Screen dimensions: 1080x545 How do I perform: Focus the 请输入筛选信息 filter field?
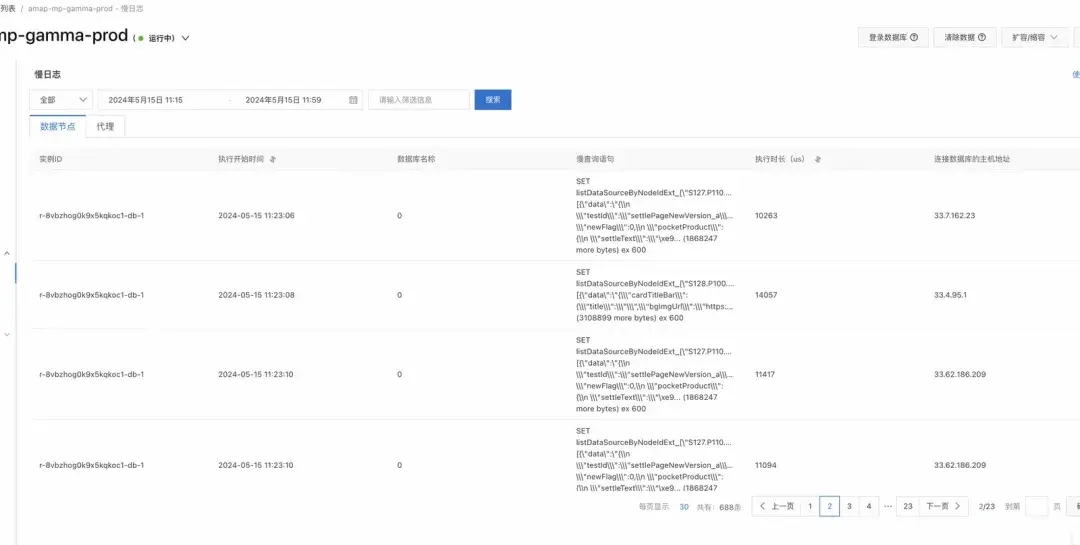click(419, 100)
